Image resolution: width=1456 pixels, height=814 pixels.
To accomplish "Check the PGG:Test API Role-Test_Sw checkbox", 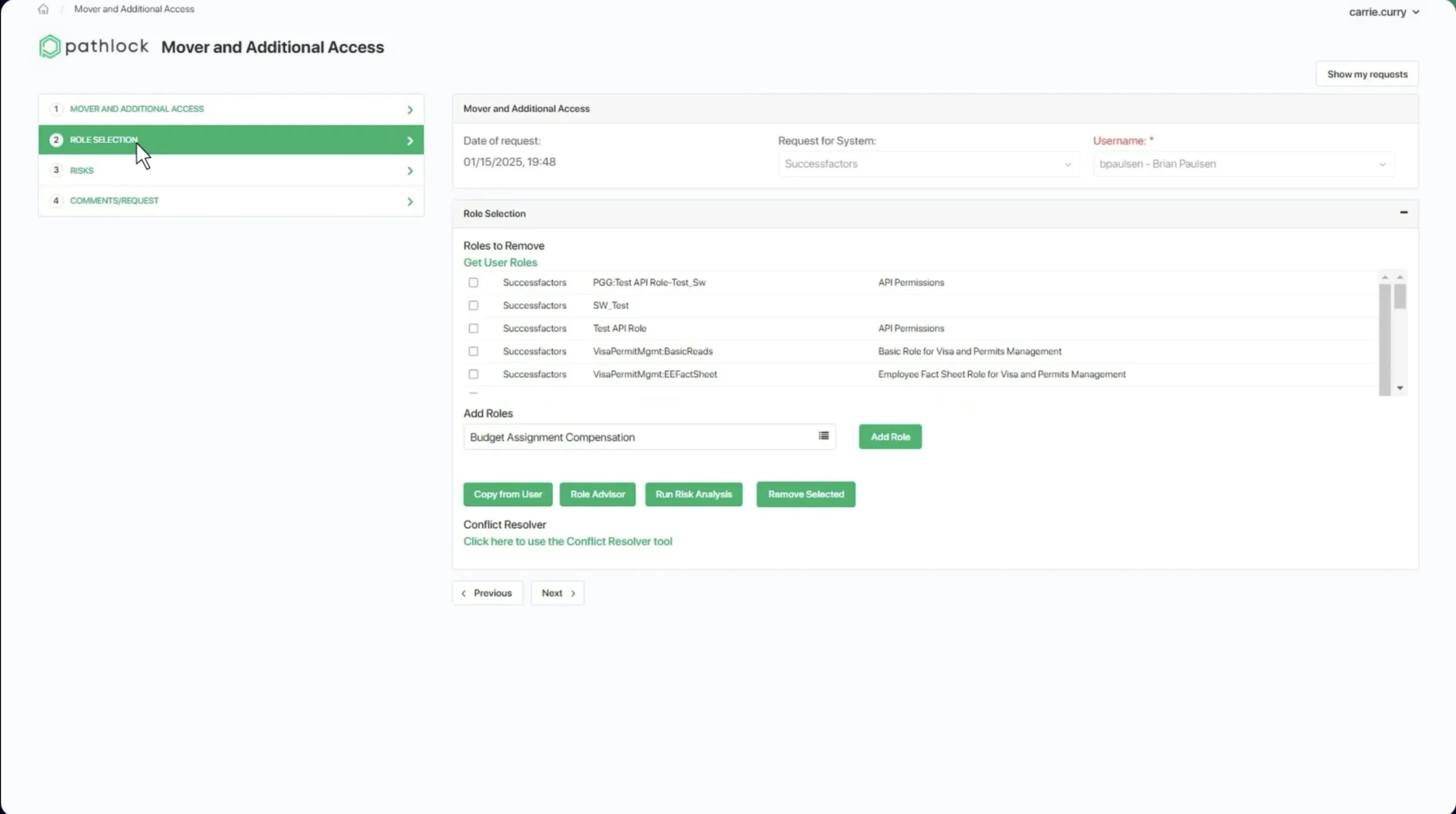I will tap(473, 283).
